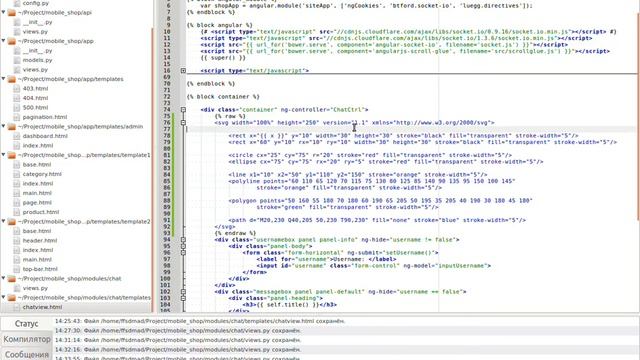
Task: Click file icon beside pagination.html
Action: pos(17,117)
